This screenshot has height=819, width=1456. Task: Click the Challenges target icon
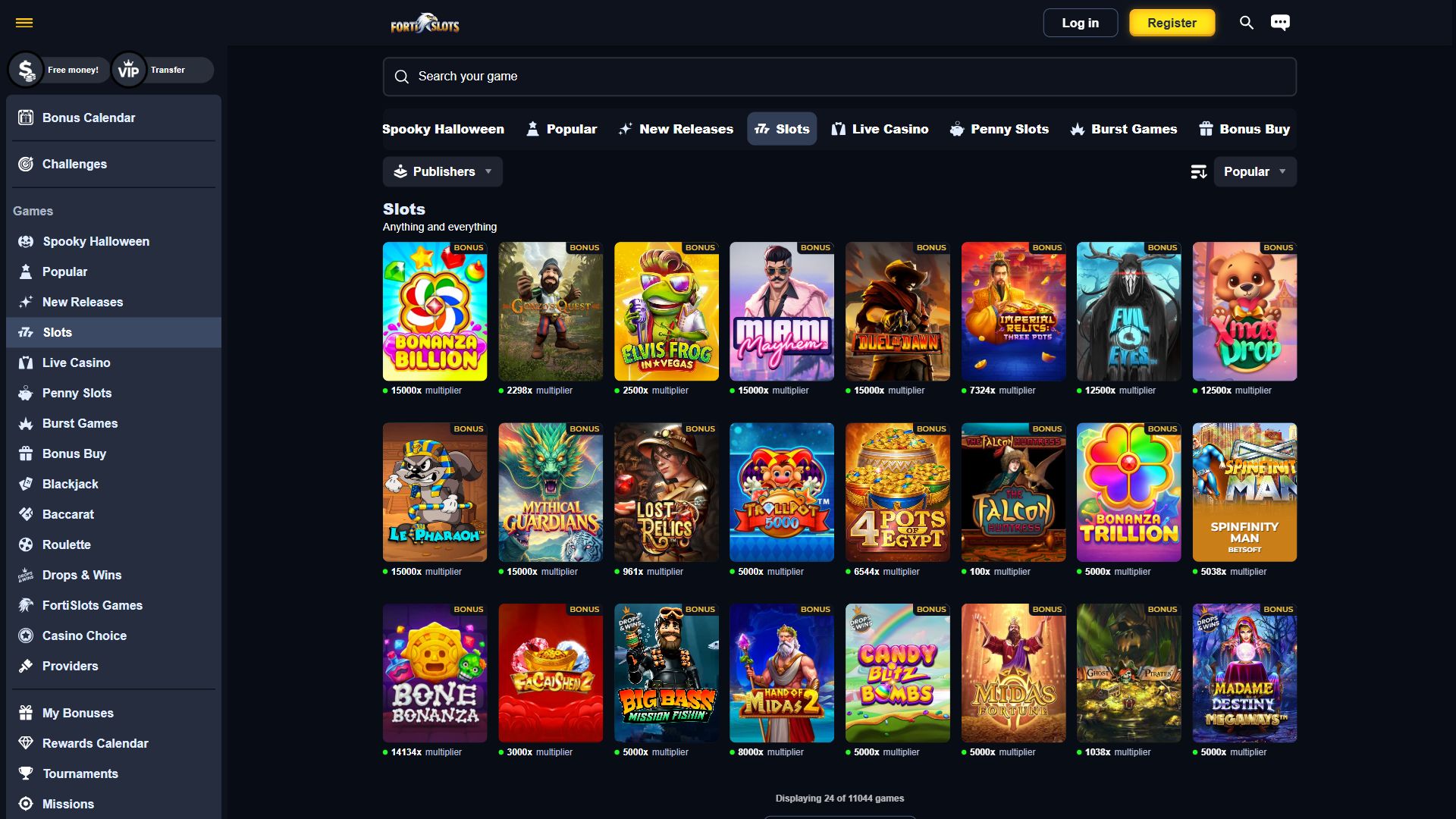tap(26, 164)
